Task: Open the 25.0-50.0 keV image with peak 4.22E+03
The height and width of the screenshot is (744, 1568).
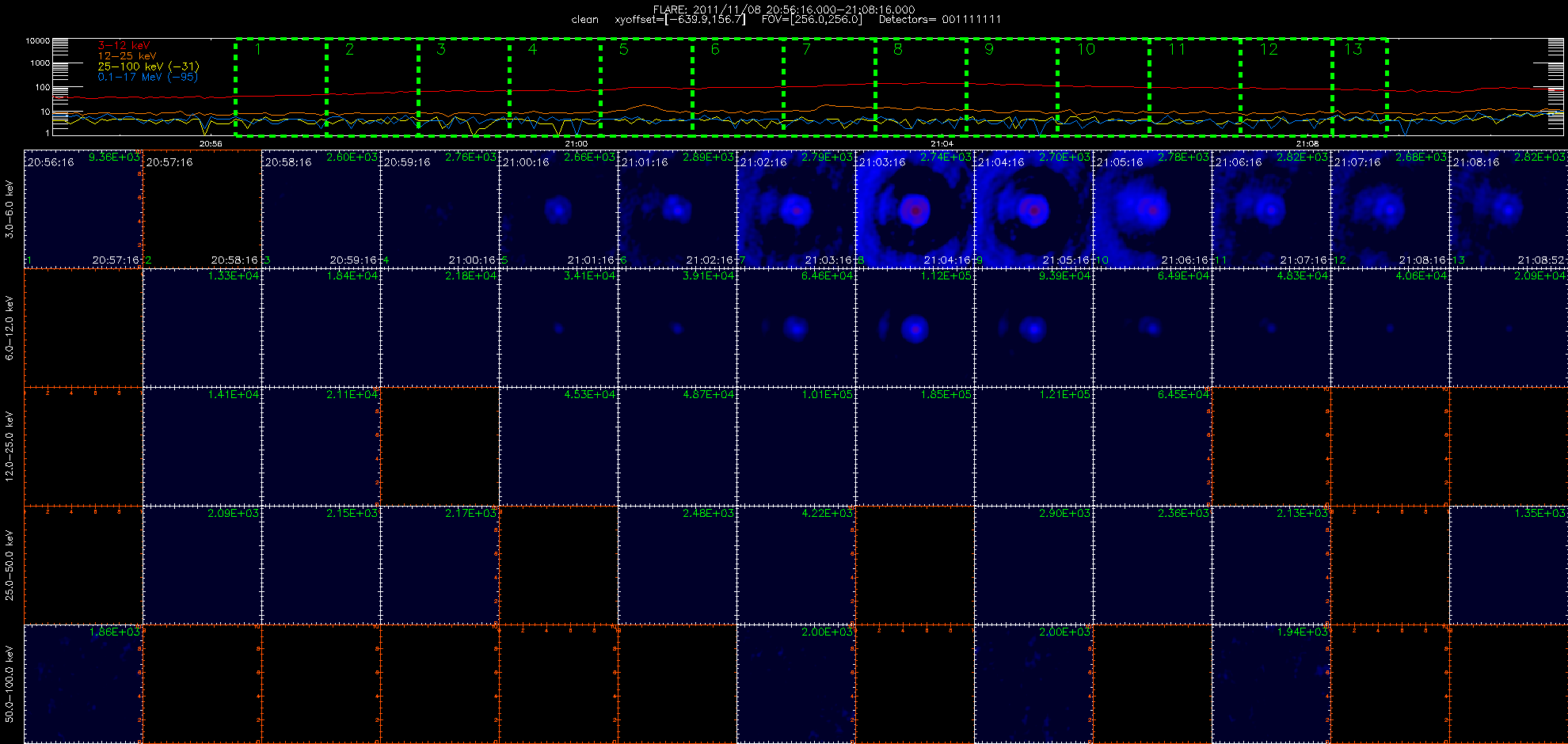Action: click(x=796, y=565)
